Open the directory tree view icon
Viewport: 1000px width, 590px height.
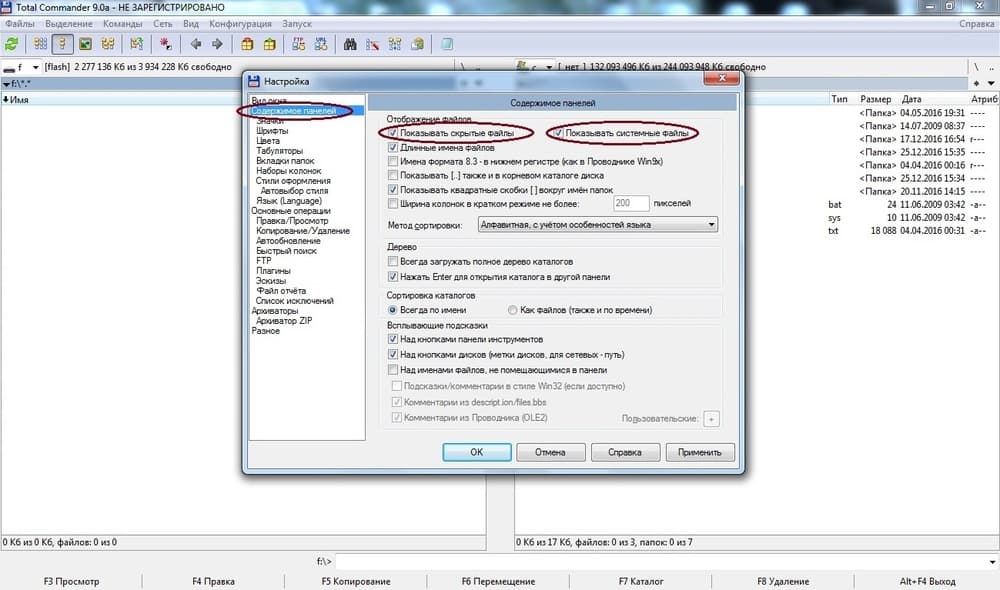pyautogui.click(x=108, y=44)
